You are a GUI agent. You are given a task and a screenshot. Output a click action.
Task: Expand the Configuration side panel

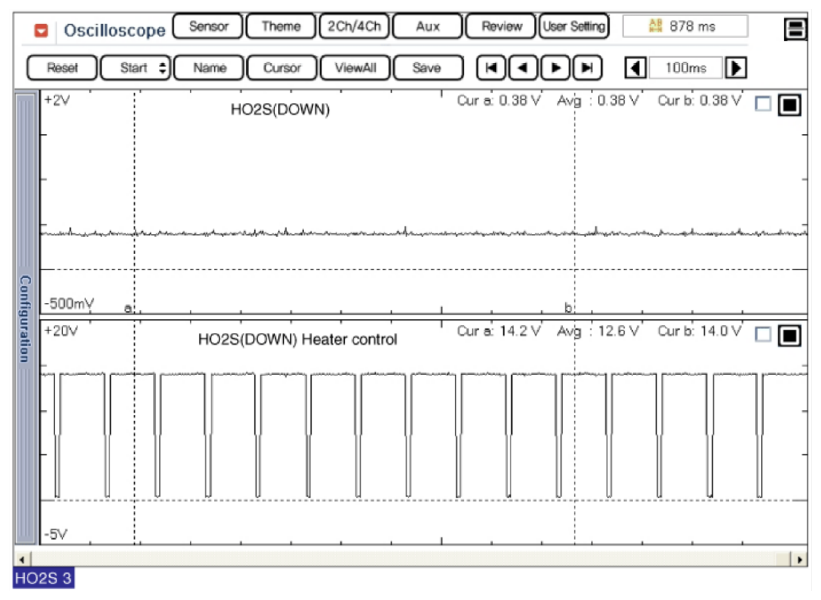pyautogui.click(x=25, y=320)
